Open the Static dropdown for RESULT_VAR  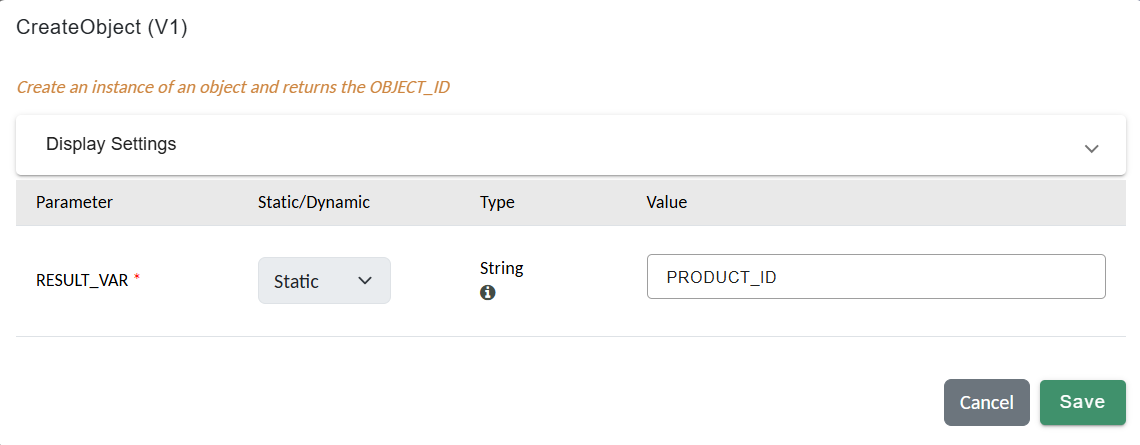[323, 281]
